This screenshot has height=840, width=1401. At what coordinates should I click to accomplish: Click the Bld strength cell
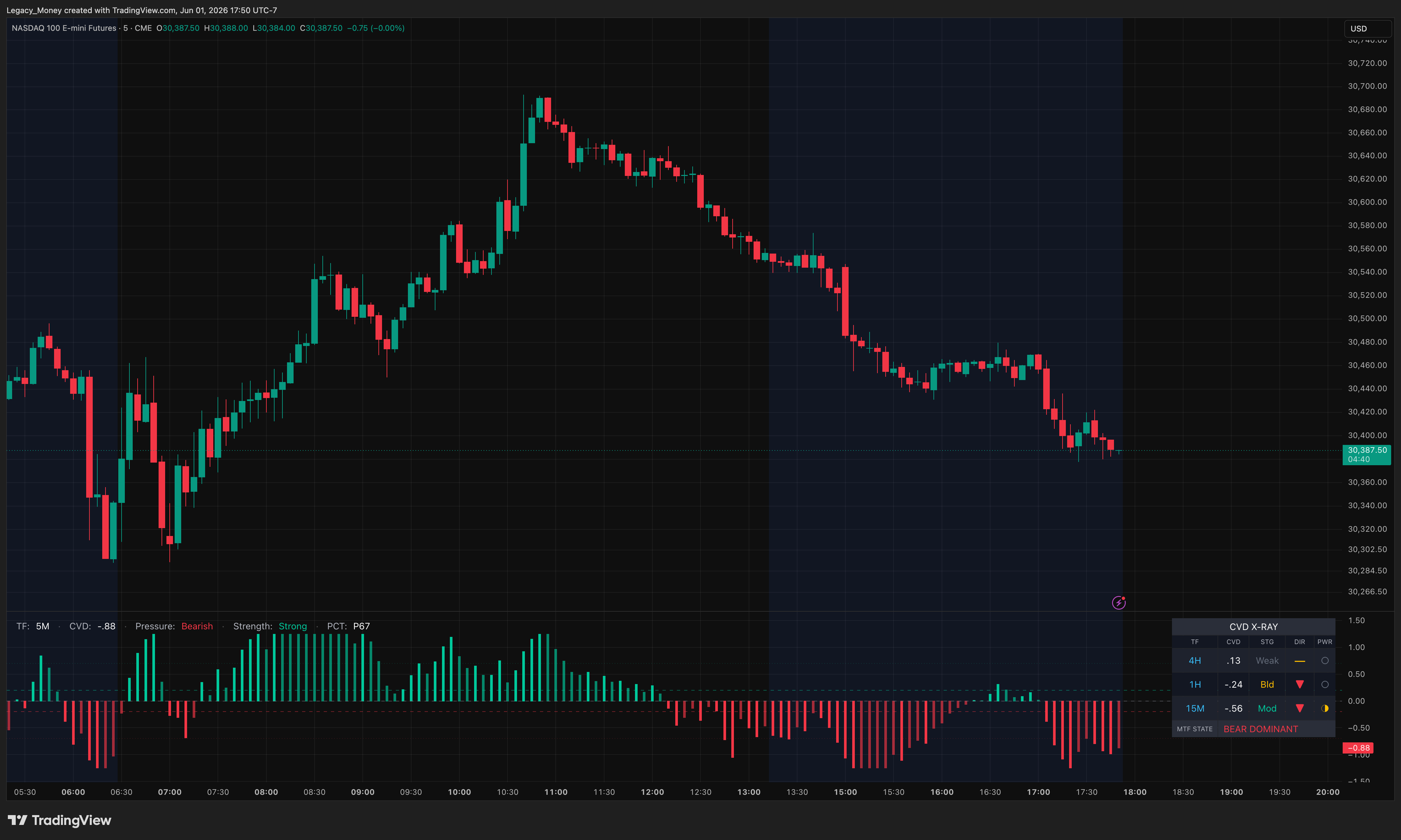pos(1267,684)
